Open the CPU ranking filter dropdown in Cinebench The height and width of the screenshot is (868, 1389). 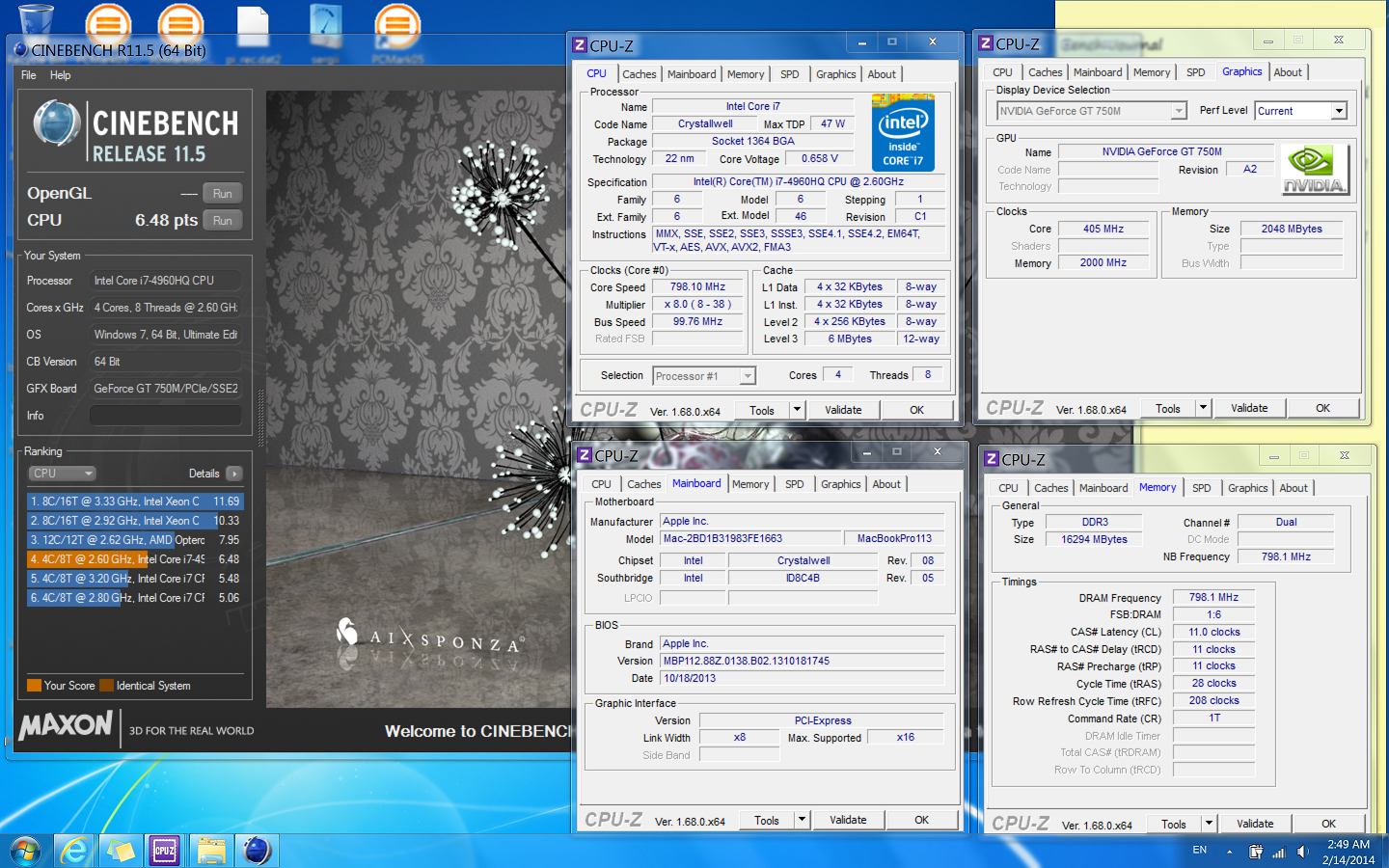pyautogui.click(x=62, y=474)
